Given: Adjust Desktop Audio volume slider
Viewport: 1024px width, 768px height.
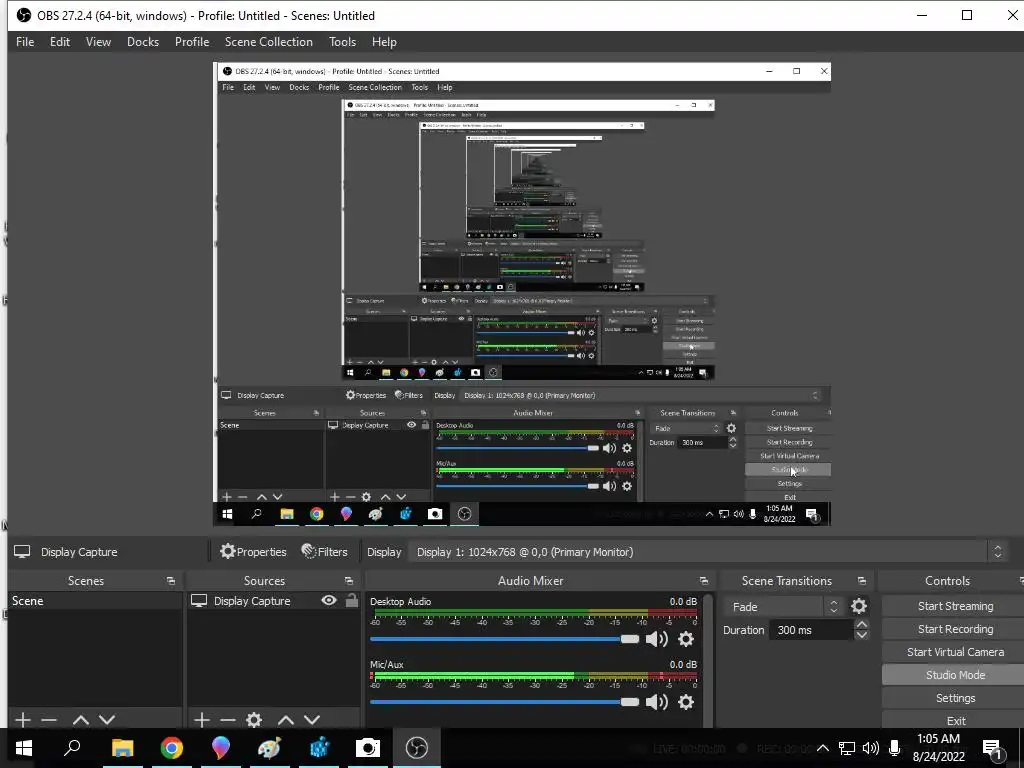Looking at the screenshot, I should (504, 639).
